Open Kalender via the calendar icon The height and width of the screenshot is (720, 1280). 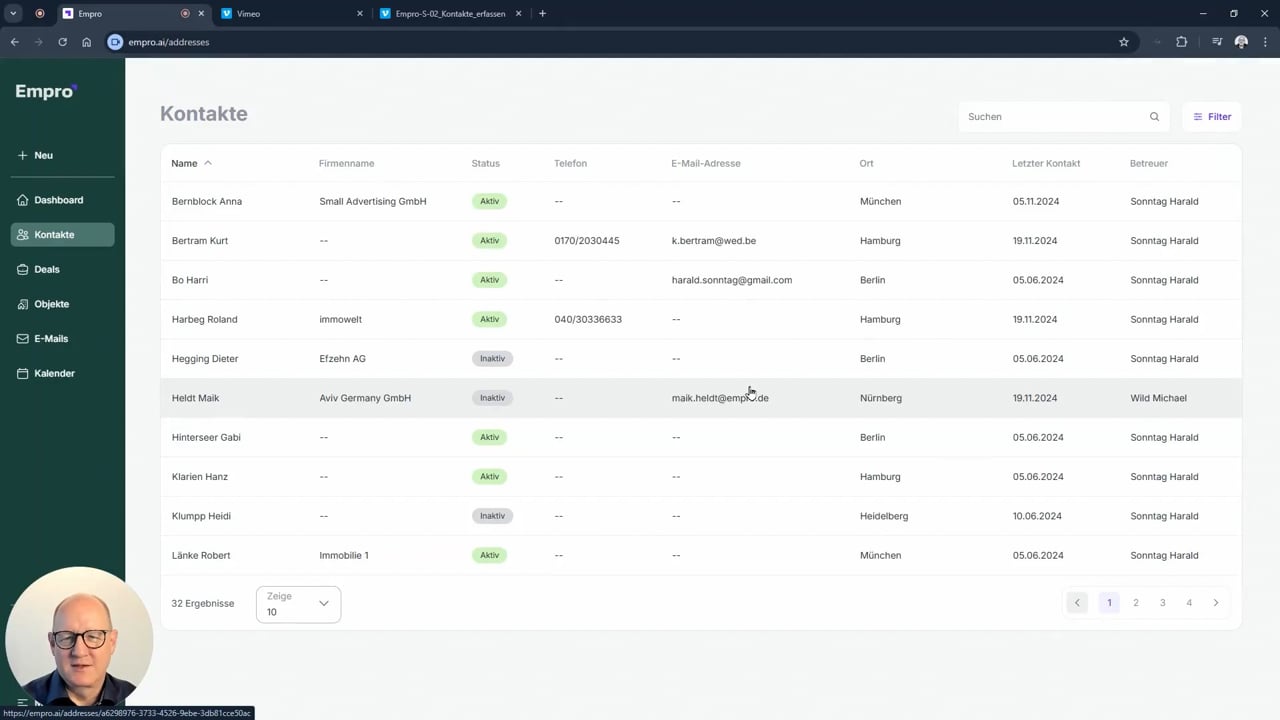[23, 374]
